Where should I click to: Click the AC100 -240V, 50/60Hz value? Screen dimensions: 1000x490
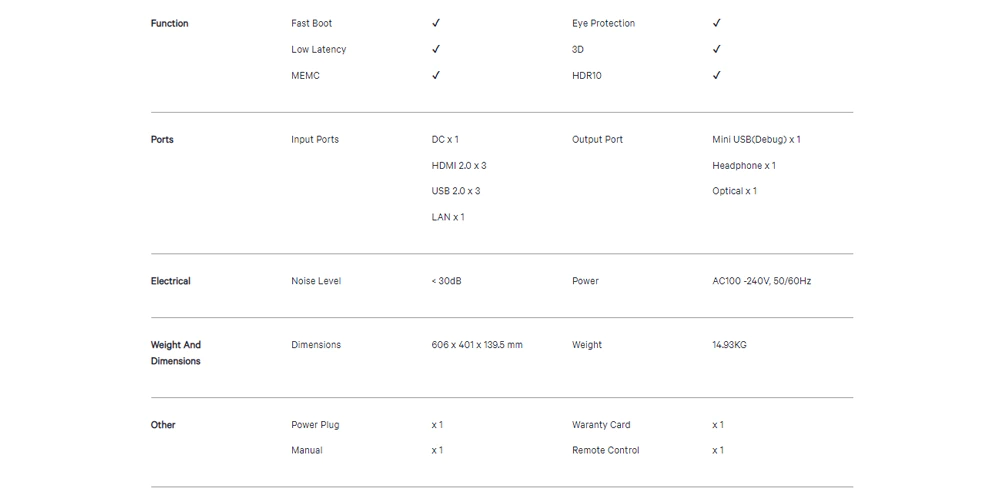(761, 281)
